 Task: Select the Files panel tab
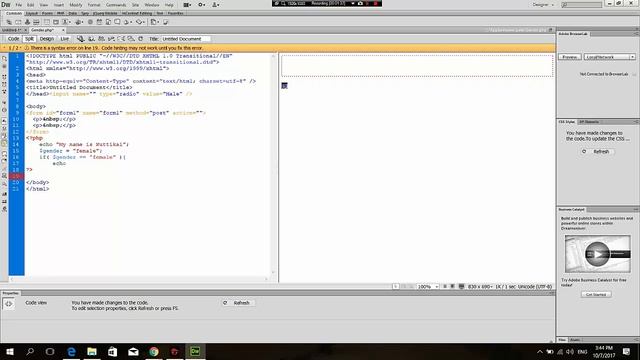[562, 340]
